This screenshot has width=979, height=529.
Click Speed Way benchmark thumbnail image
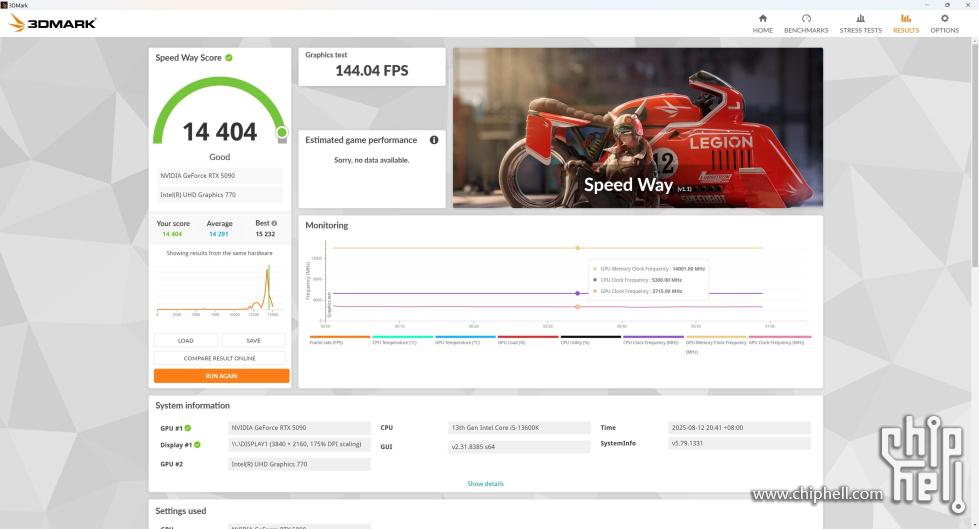(x=637, y=127)
